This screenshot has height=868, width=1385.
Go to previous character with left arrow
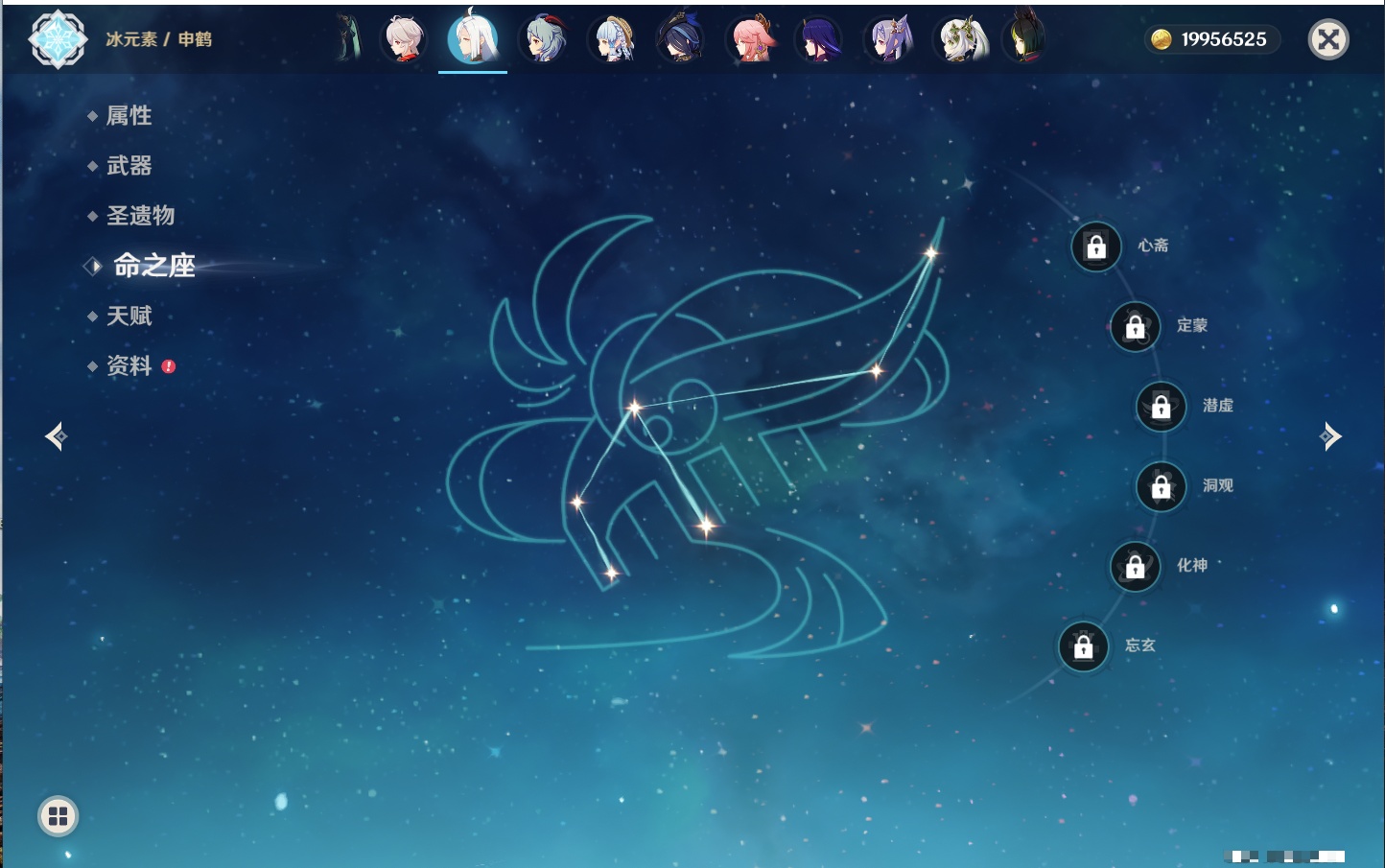56,436
